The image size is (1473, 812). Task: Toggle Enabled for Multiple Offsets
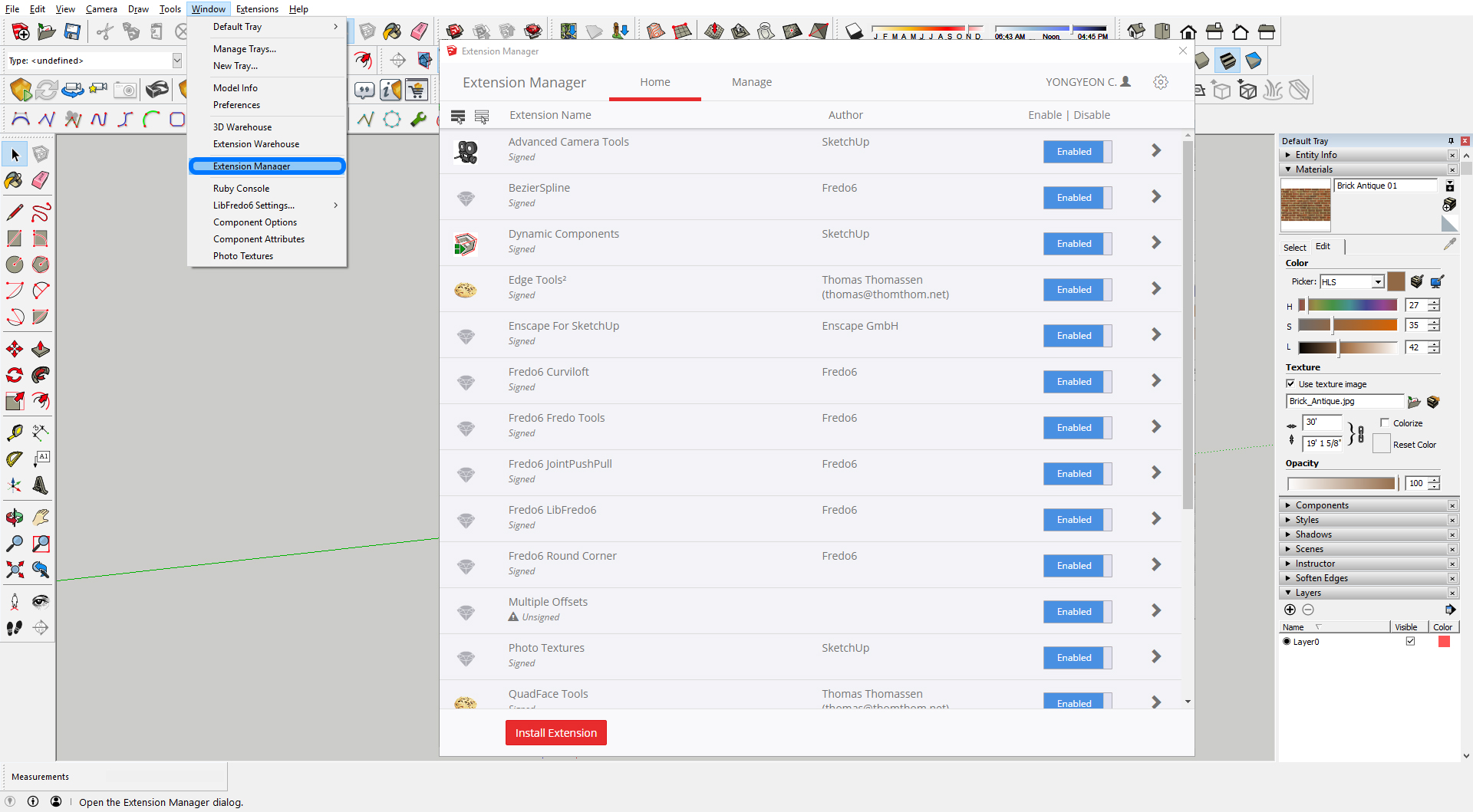point(1077,612)
